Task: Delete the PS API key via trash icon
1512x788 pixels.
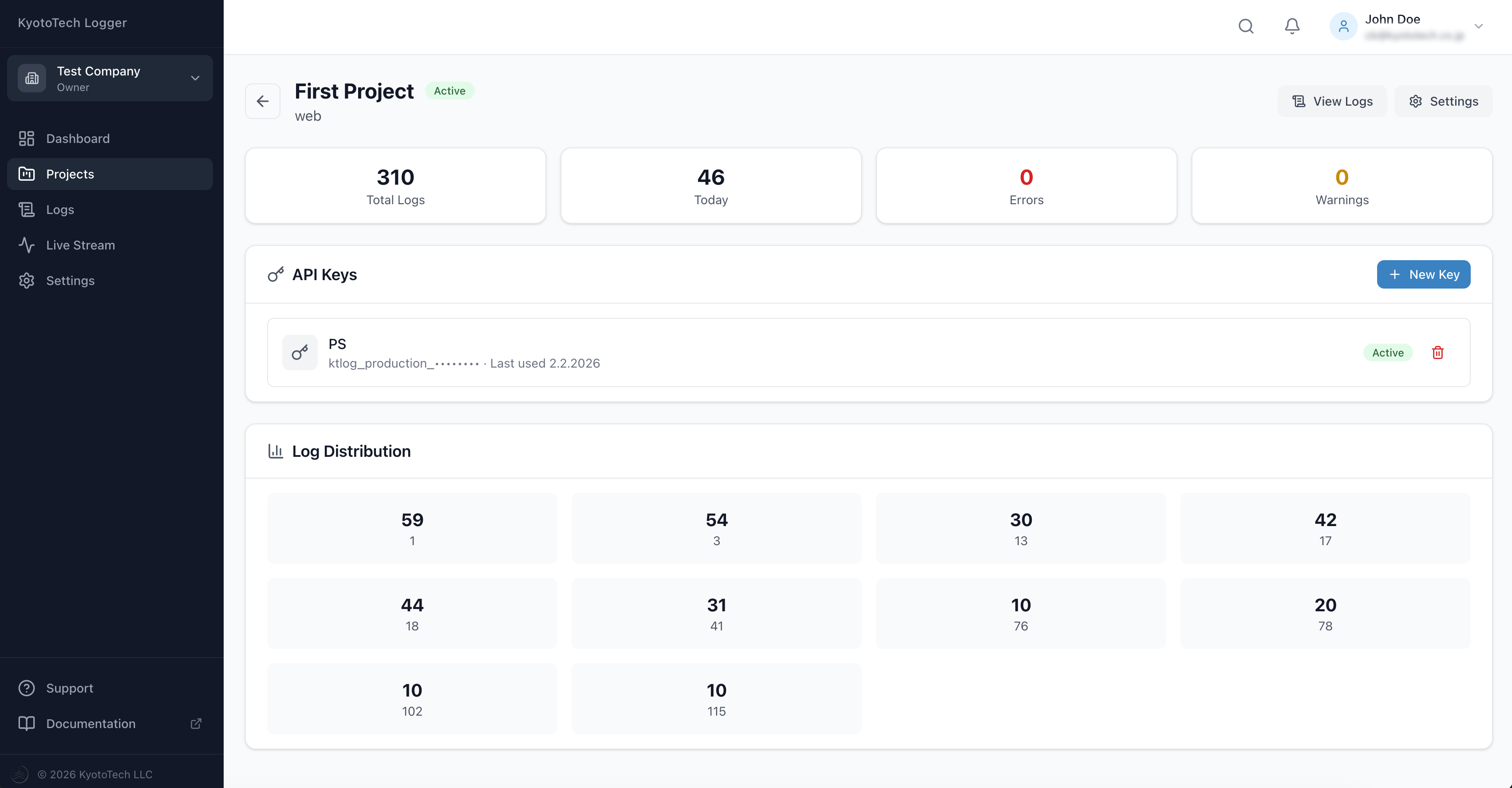Action: point(1437,352)
